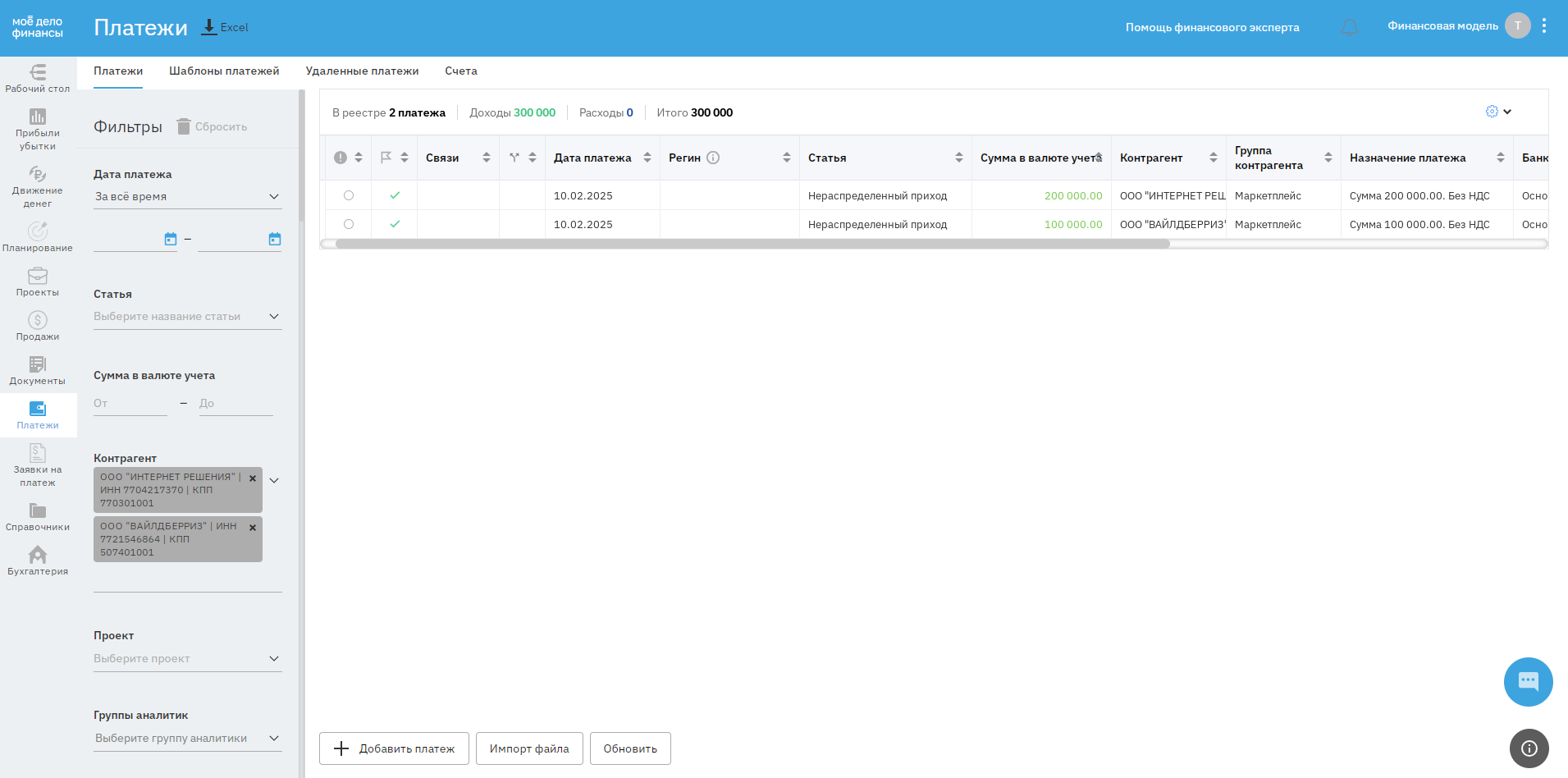Image resolution: width=1568 pixels, height=778 pixels.
Task: Click the start date calendar icon
Action: point(171,239)
